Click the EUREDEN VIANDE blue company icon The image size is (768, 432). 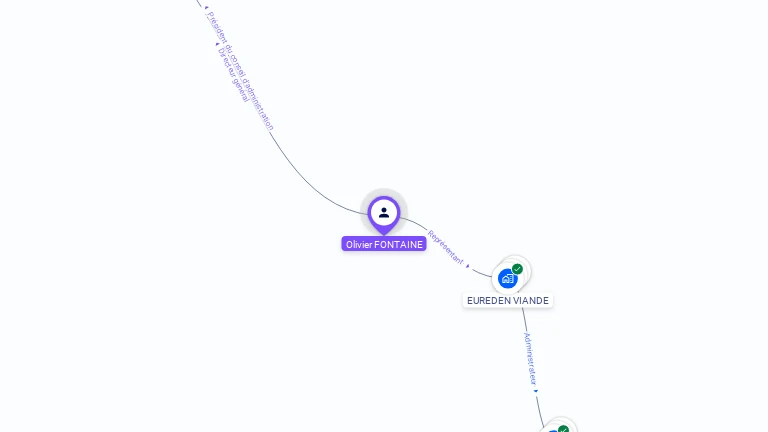(507, 279)
